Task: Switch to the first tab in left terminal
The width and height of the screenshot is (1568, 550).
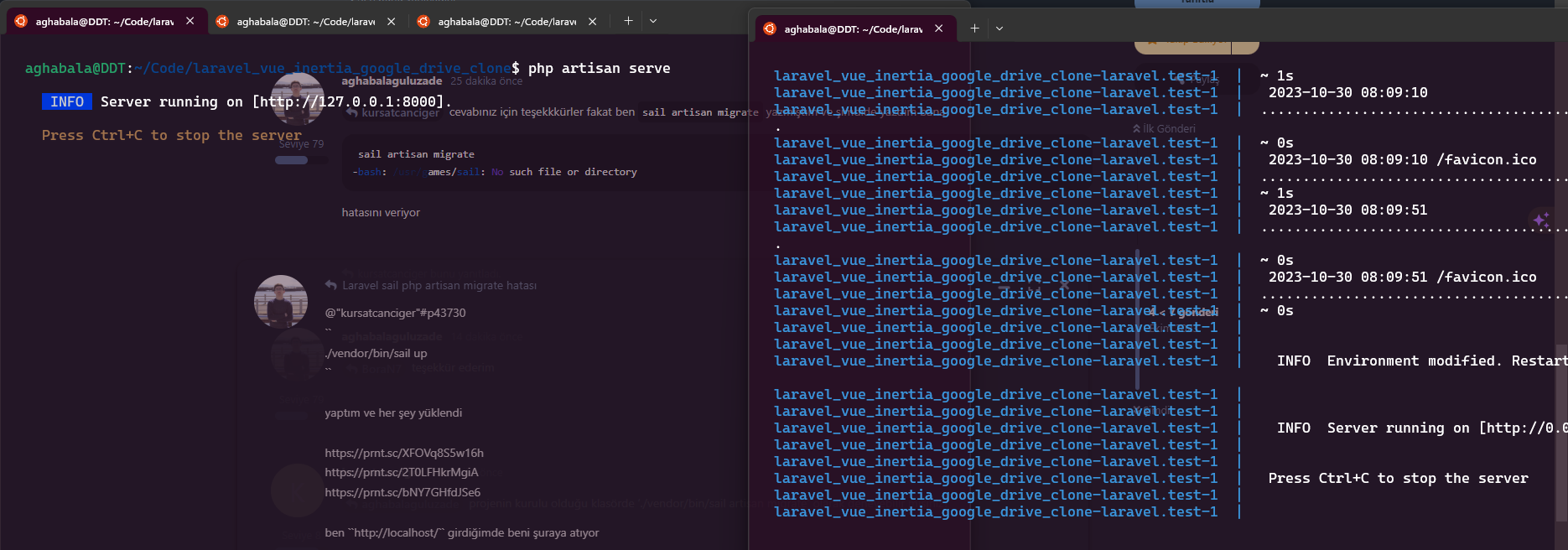Action: [106, 22]
